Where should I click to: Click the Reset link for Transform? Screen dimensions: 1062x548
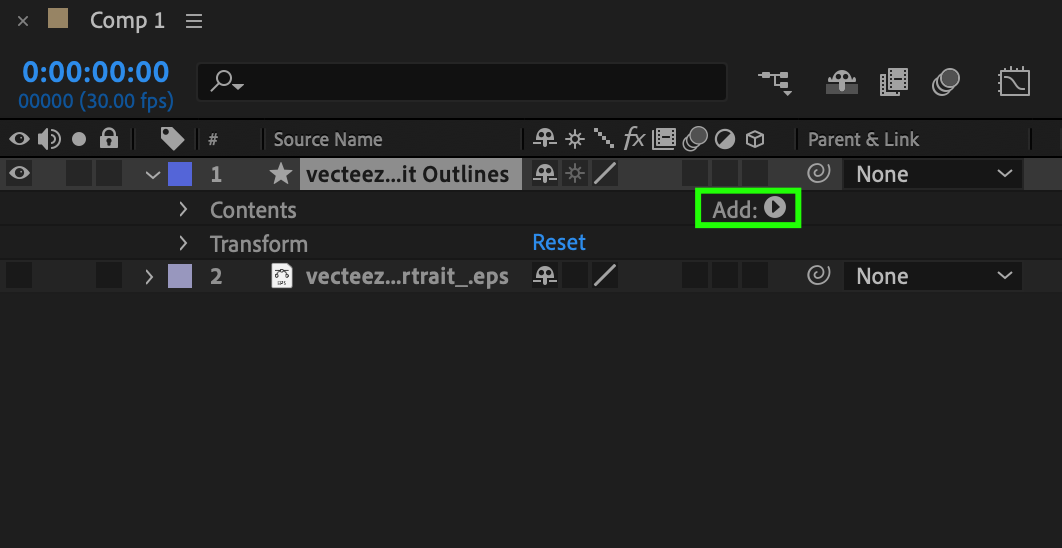click(x=559, y=243)
